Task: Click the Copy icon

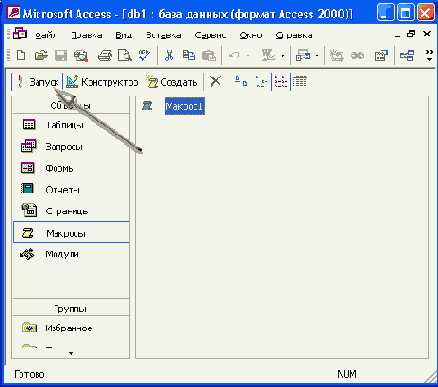Action: pos(189,55)
